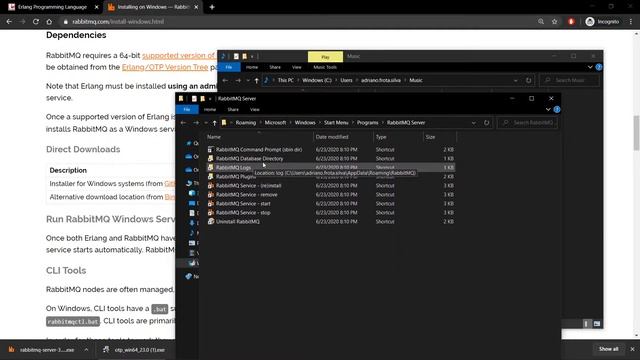640x360 pixels.
Task: Show all downloads
Action: (x=609, y=349)
